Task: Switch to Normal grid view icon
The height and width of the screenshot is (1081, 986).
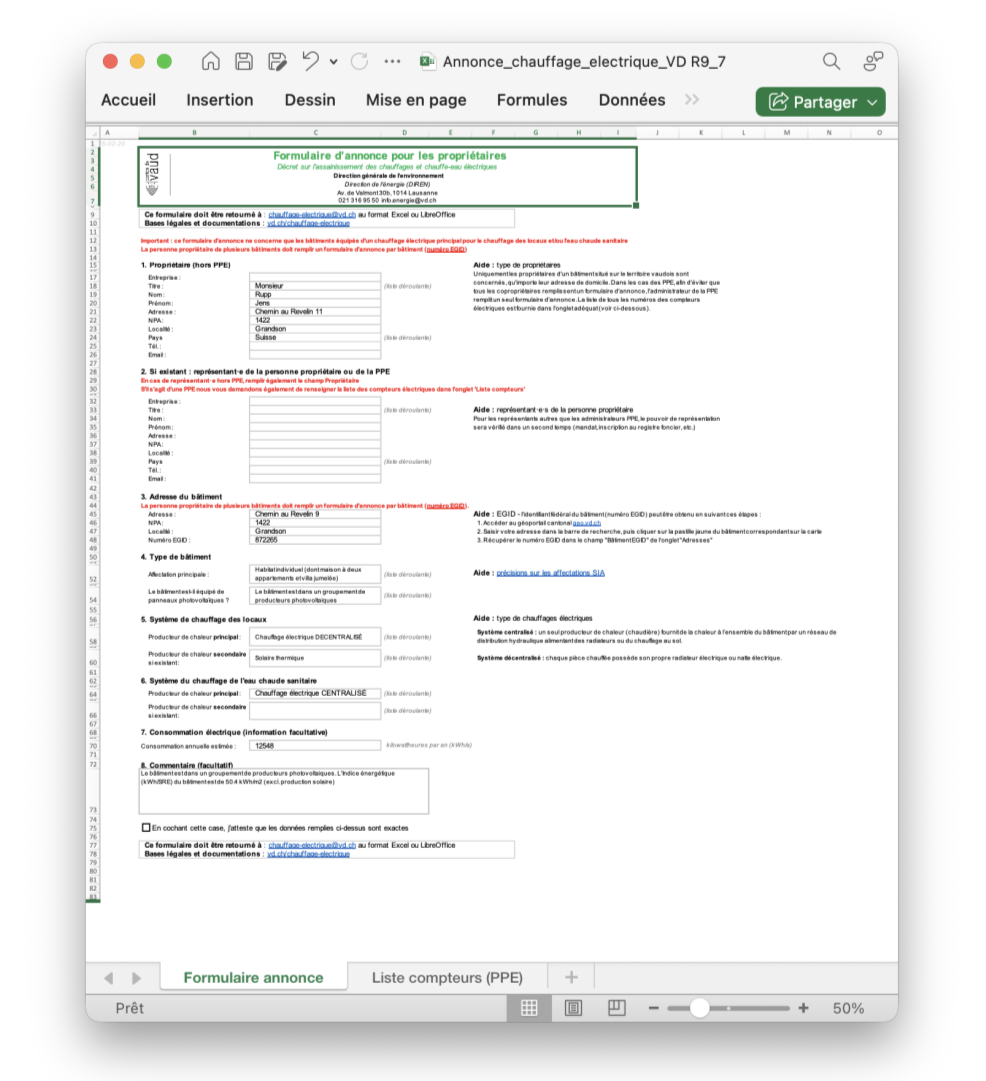Action: pos(529,1008)
